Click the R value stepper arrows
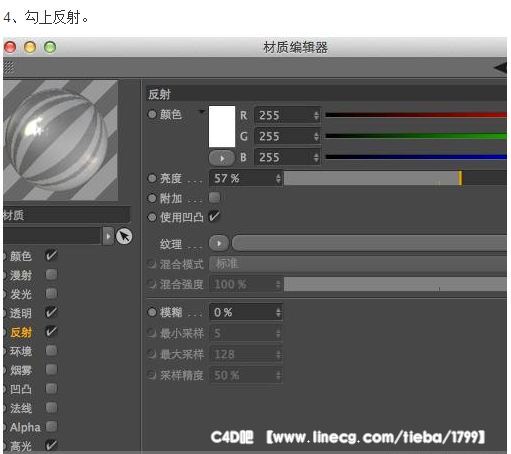 [316, 116]
